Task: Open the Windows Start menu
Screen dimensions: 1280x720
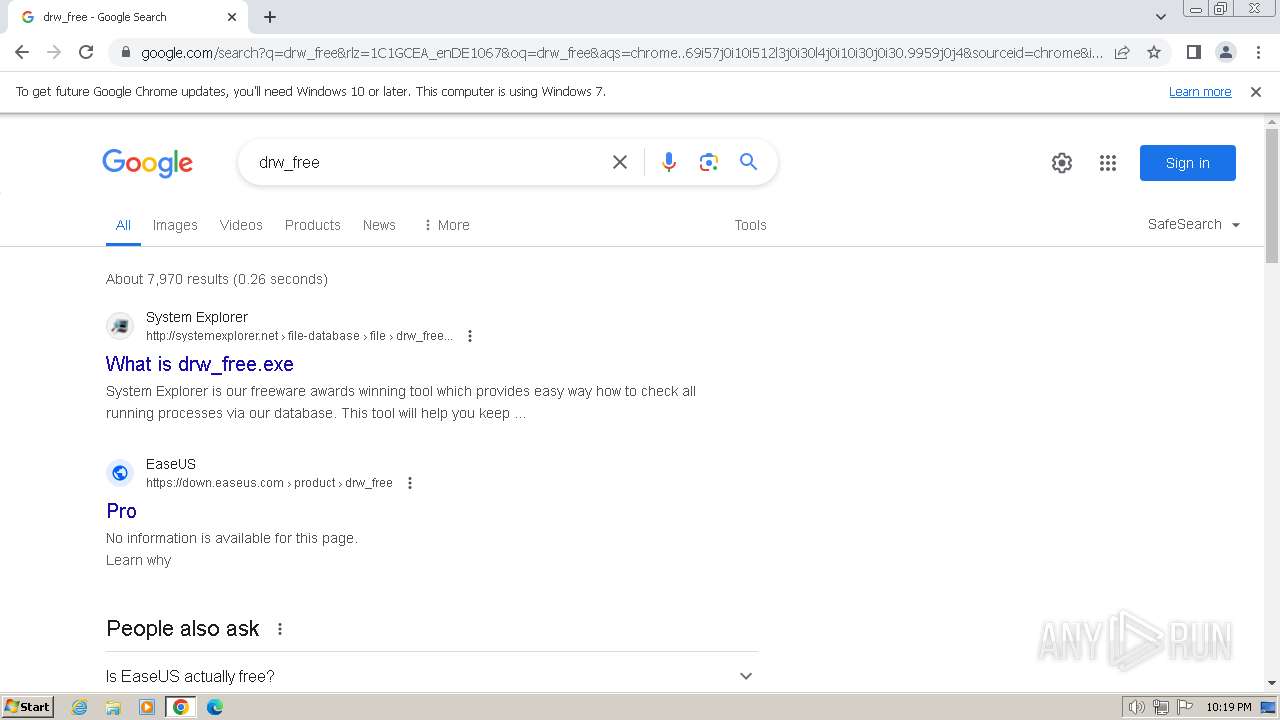Action: pos(27,707)
